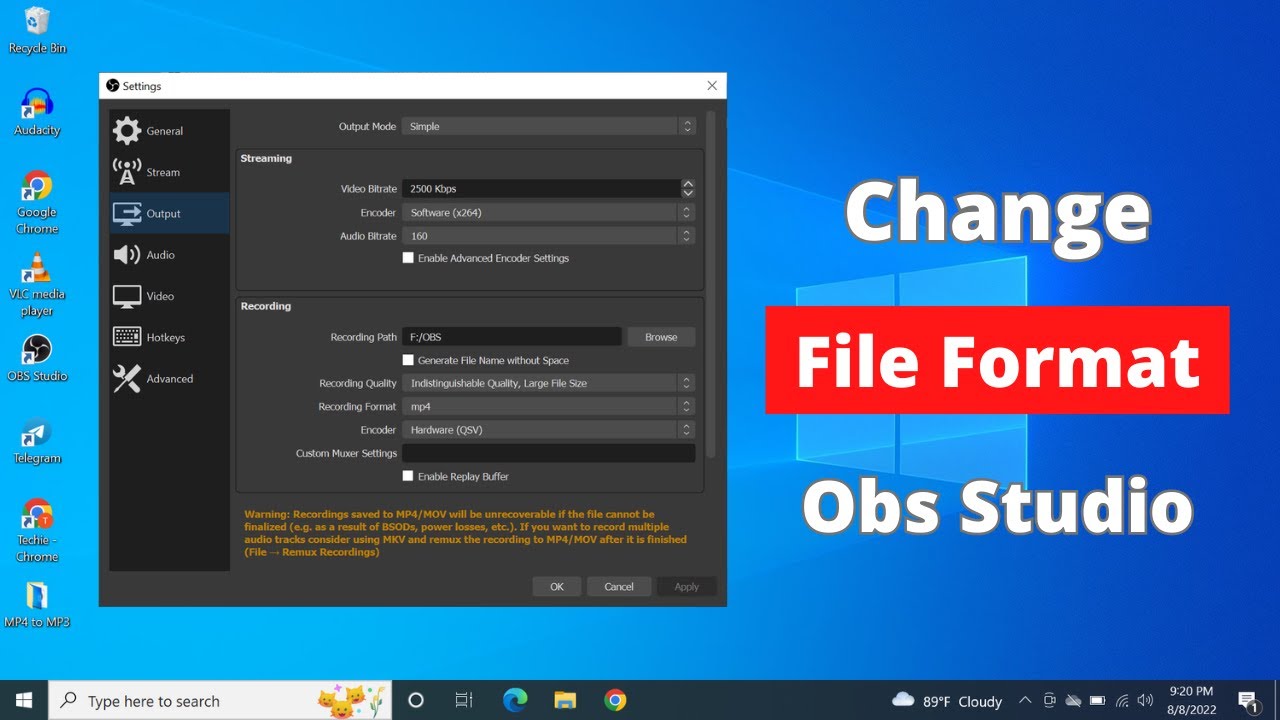Switch to the Video settings tab
The image size is (1280, 720).
pyautogui.click(x=169, y=296)
